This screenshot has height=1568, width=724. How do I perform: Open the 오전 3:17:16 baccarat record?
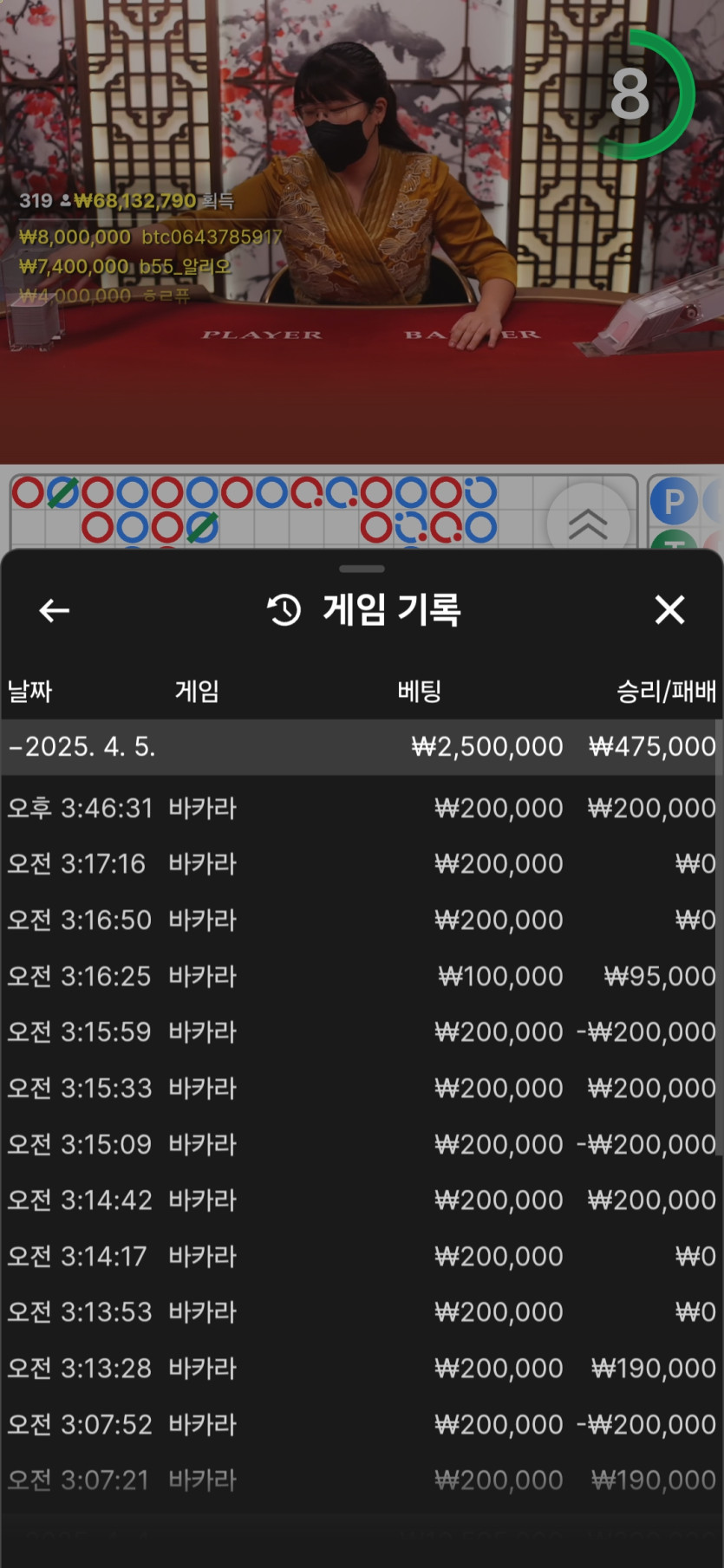[x=362, y=863]
